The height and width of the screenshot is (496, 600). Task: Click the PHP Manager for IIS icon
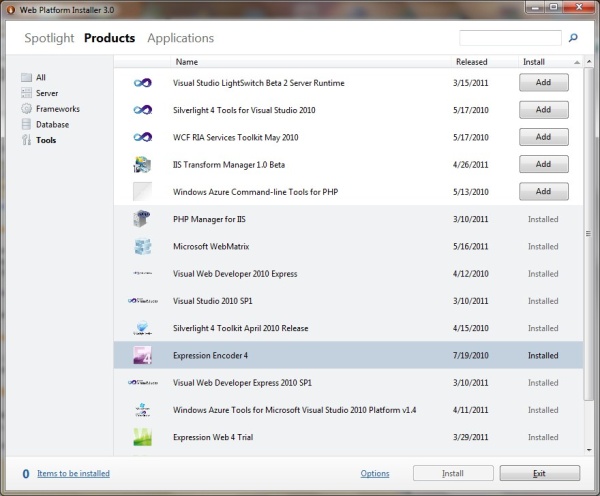point(142,219)
